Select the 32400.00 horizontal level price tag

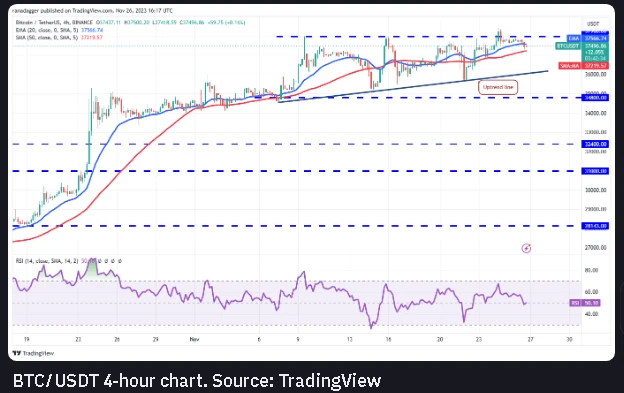(595, 144)
